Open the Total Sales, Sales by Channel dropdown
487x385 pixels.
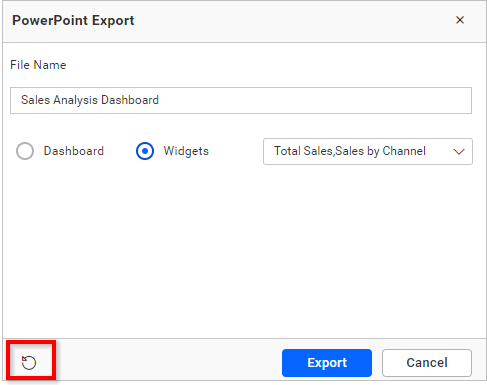click(x=368, y=151)
